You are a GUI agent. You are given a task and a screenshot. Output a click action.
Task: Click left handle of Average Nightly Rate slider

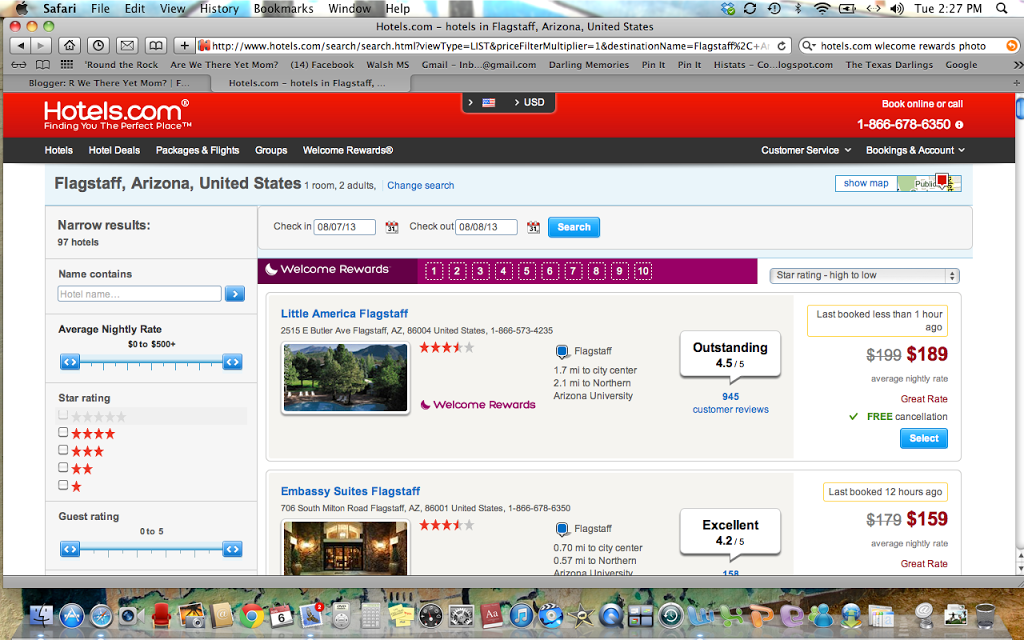point(70,362)
